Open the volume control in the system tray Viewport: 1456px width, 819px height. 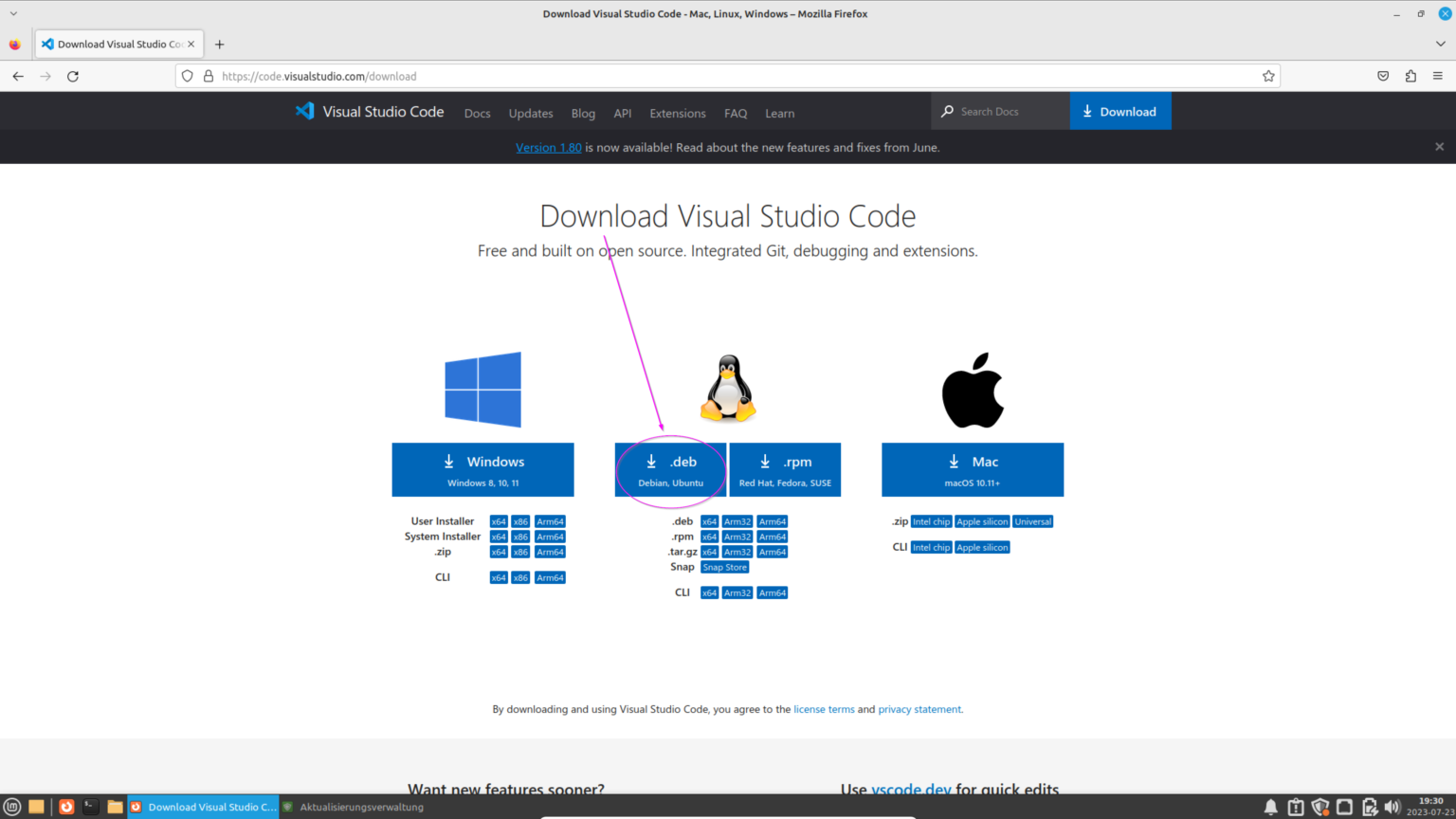click(1392, 807)
